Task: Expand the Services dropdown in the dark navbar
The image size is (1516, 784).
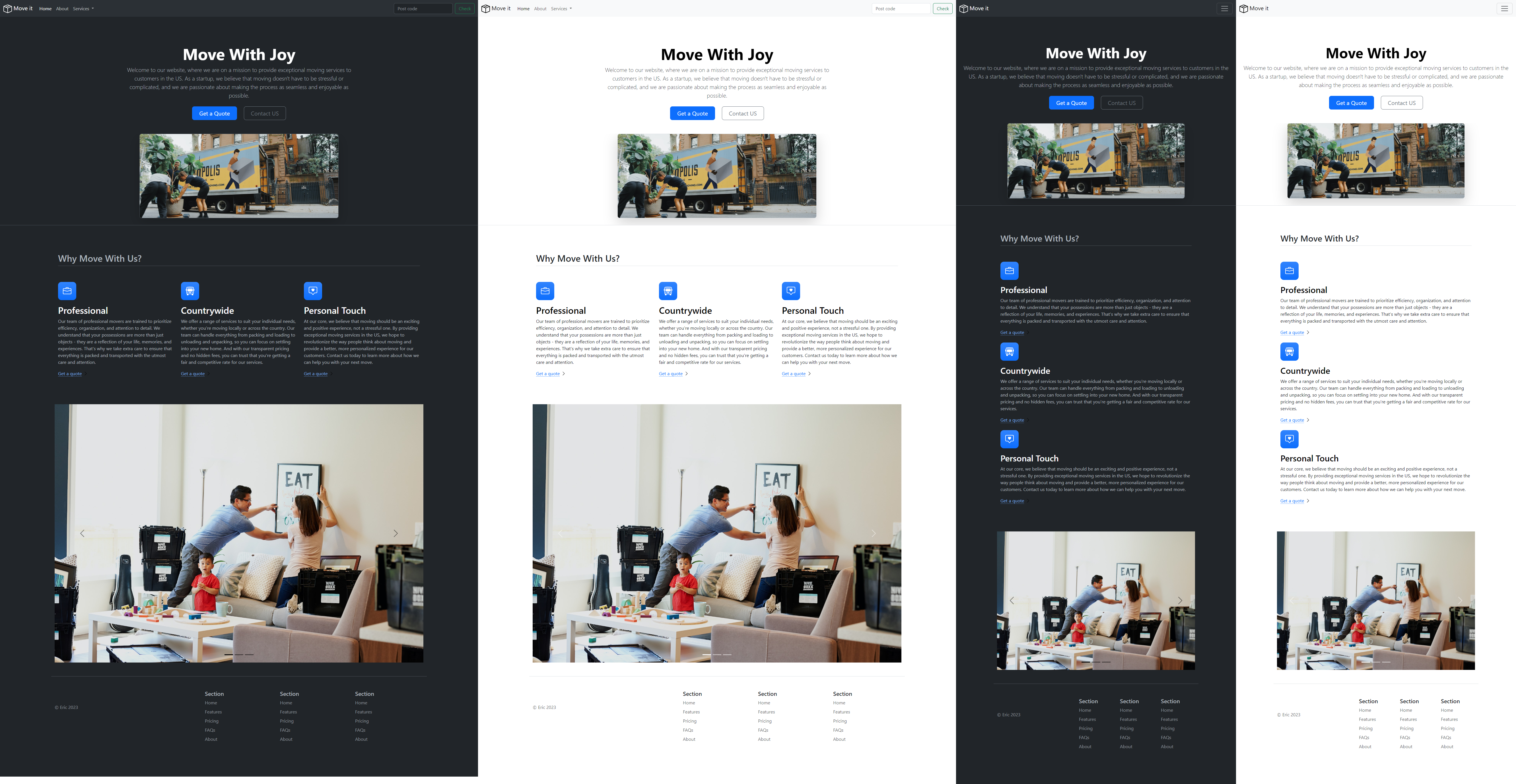Action: (x=83, y=9)
